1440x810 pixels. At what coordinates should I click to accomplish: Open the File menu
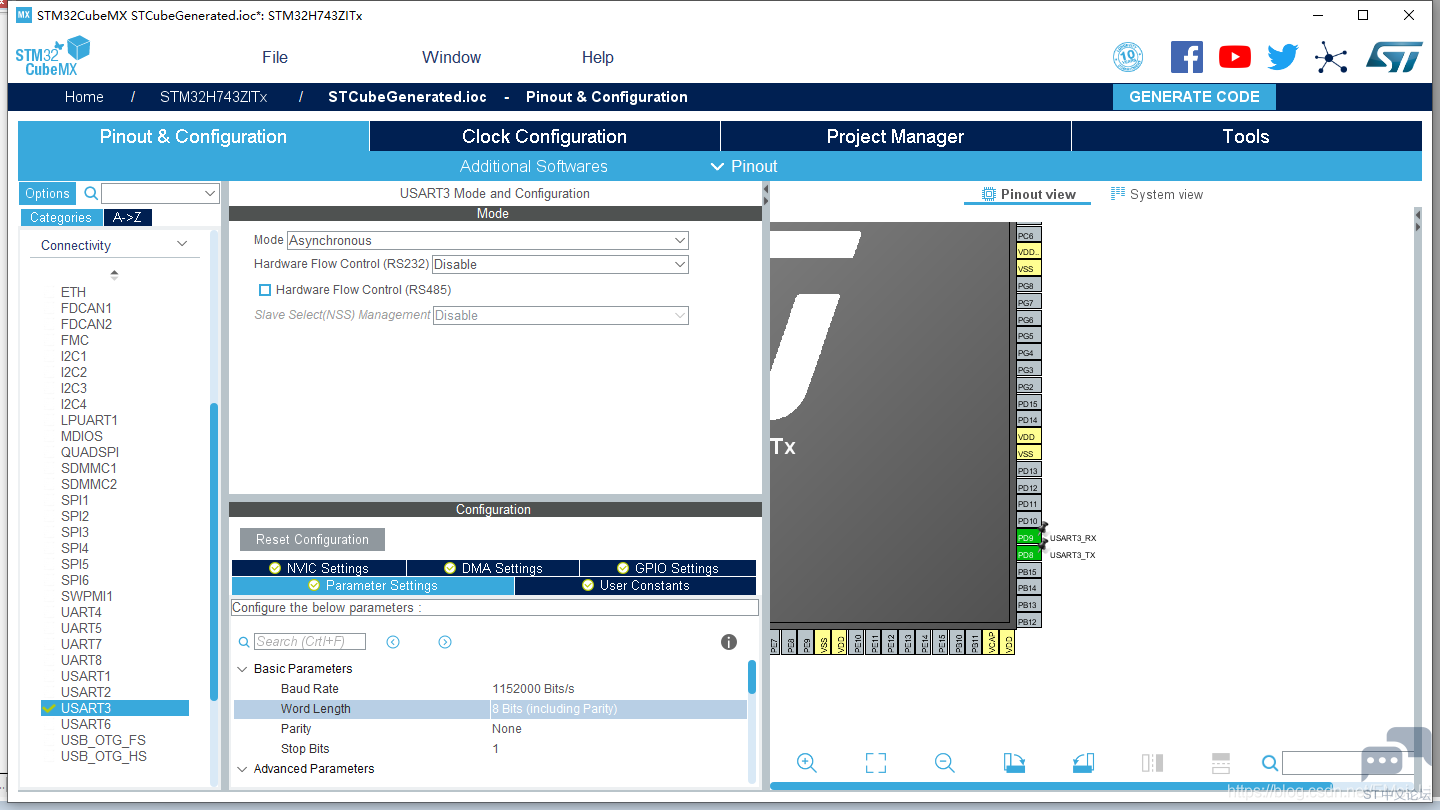point(275,57)
